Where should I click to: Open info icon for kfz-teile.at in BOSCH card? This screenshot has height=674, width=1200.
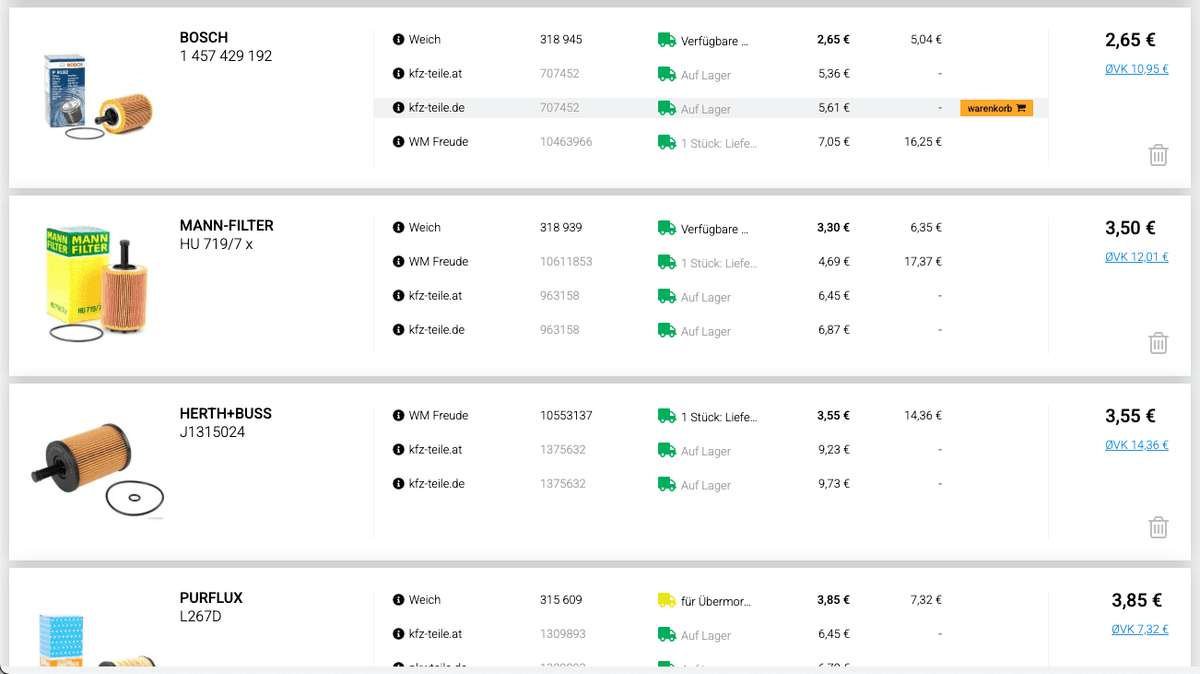(x=398, y=74)
